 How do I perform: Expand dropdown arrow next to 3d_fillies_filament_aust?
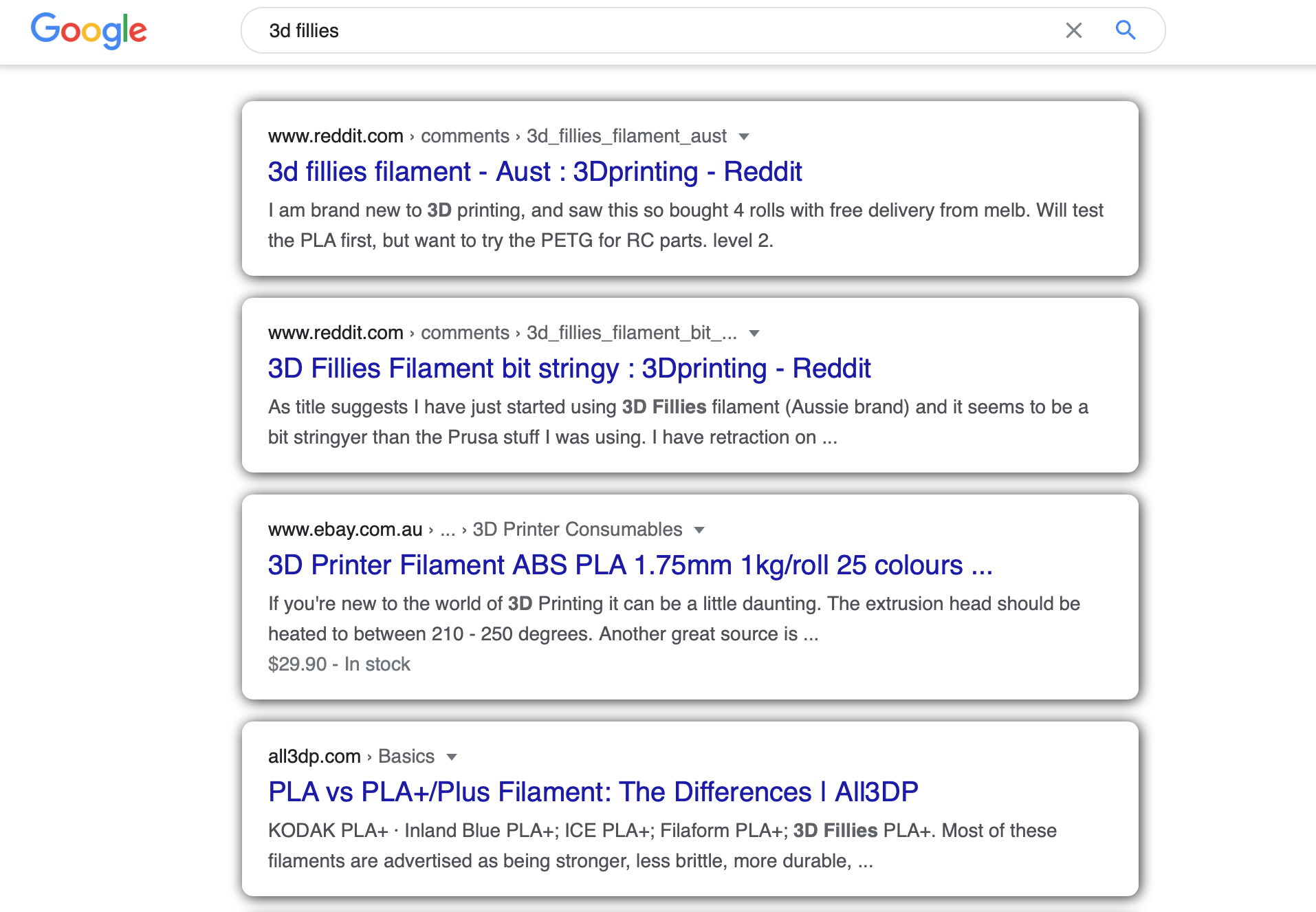point(744,137)
